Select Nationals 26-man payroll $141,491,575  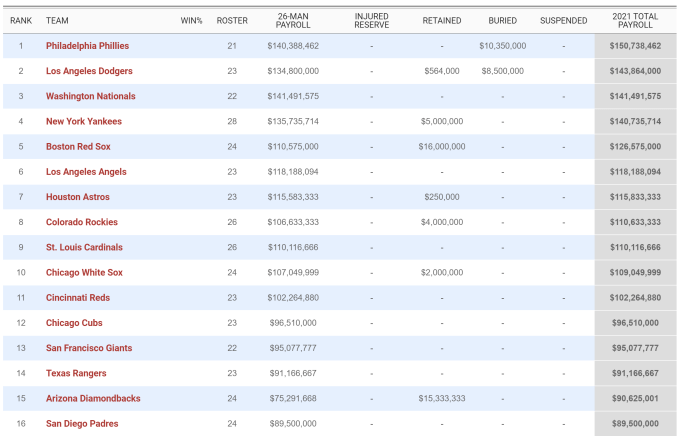293,96
